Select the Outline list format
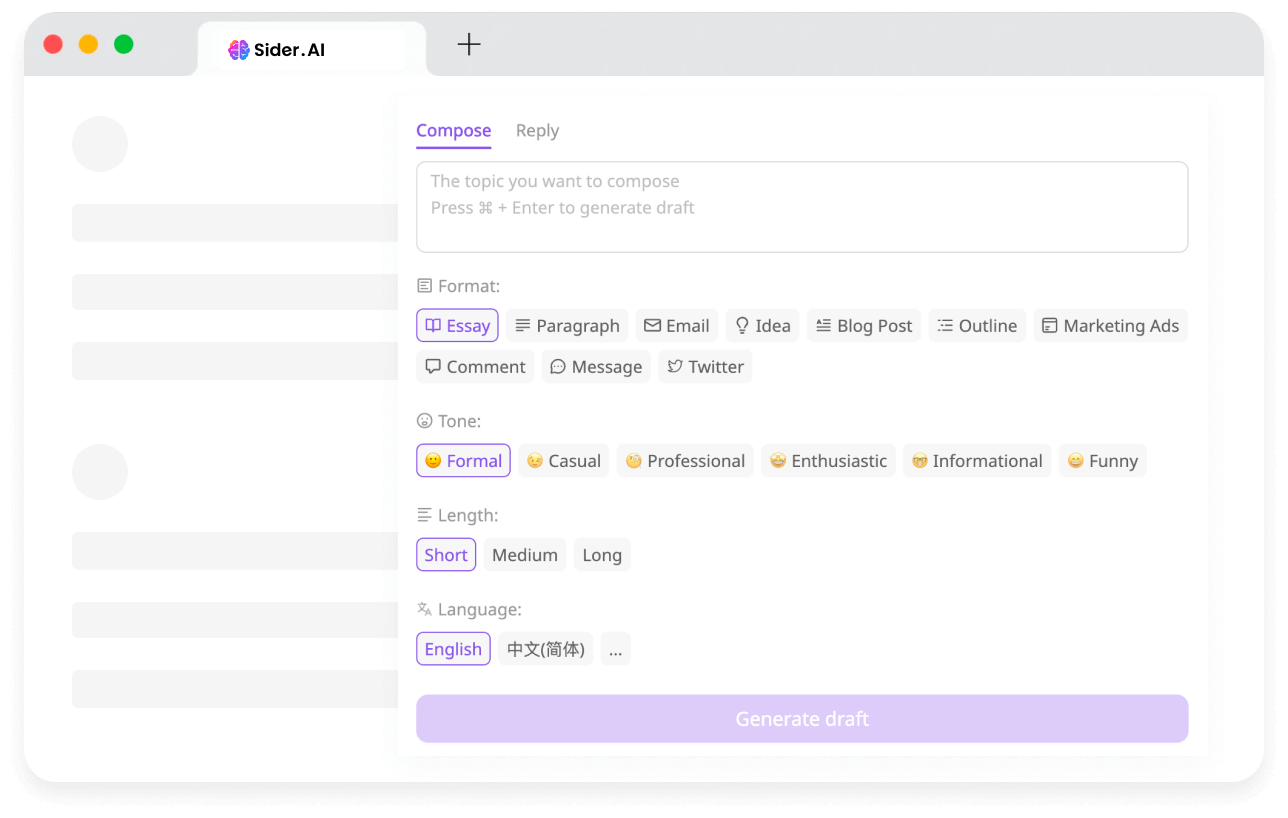Image resolution: width=1288 pixels, height=818 pixels. (x=977, y=326)
